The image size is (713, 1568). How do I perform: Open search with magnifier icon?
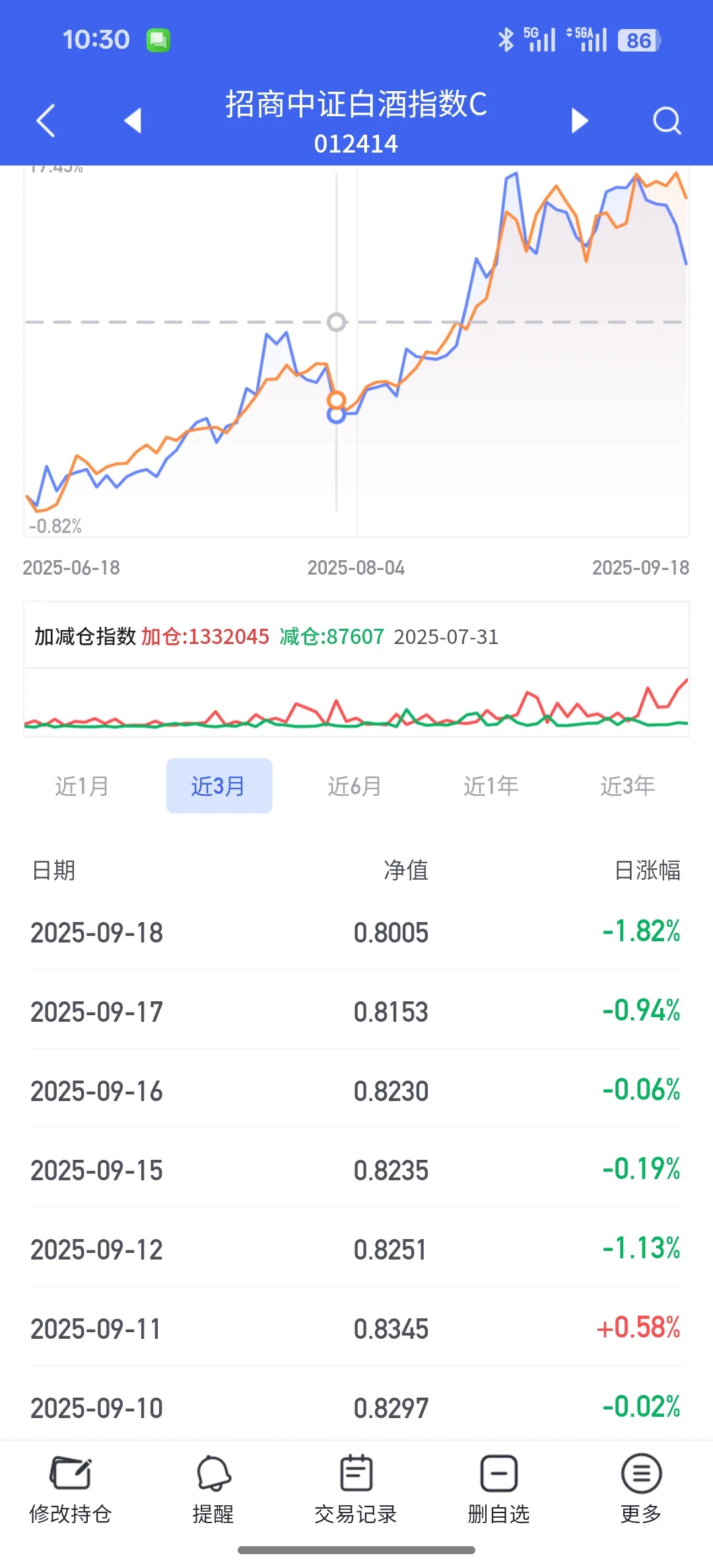(x=667, y=121)
